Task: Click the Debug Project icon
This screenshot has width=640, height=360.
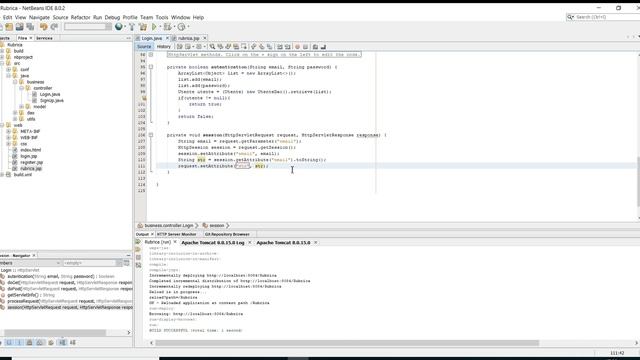Action: pos(167,27)
